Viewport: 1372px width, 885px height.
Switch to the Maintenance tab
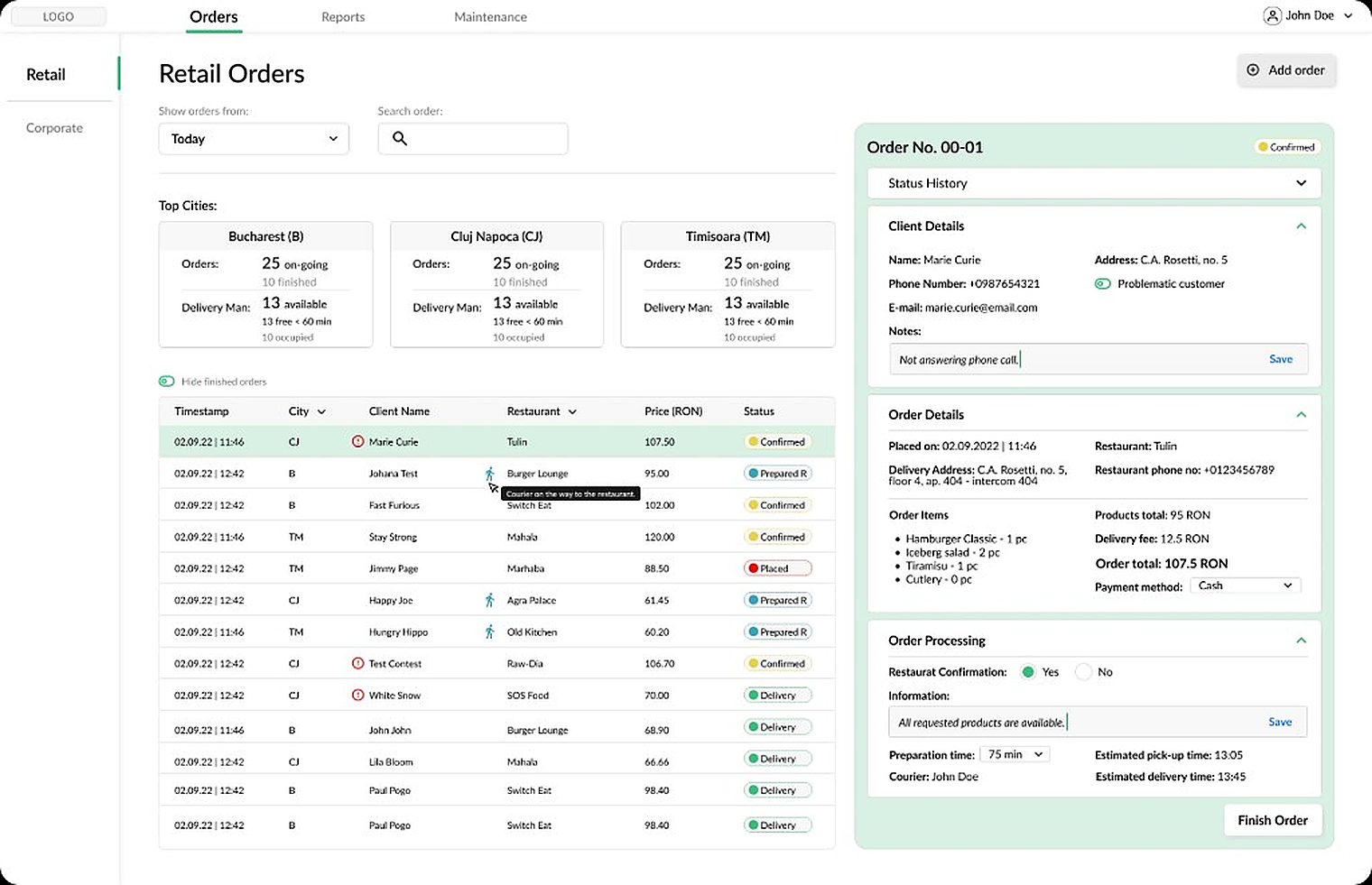point(490,16)
